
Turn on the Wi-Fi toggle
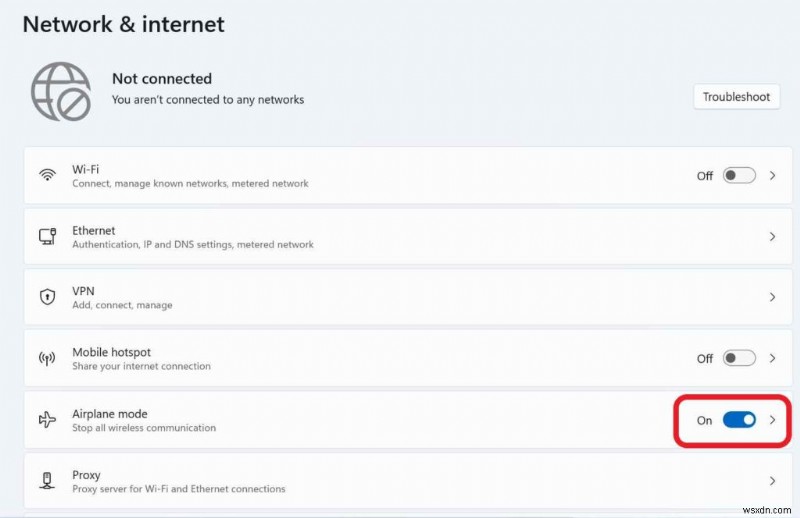point(739,175)
